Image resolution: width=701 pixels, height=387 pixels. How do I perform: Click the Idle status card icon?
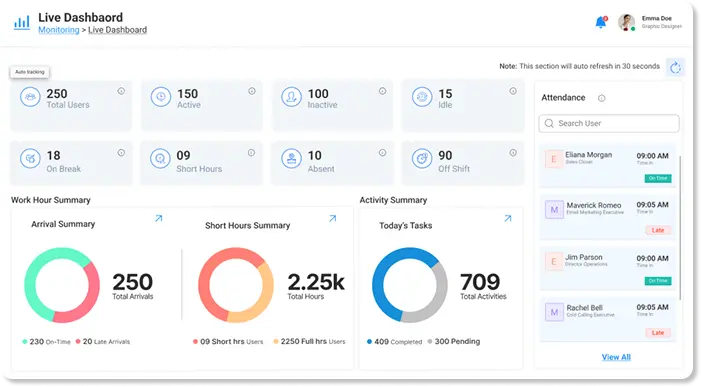(422, 97)
